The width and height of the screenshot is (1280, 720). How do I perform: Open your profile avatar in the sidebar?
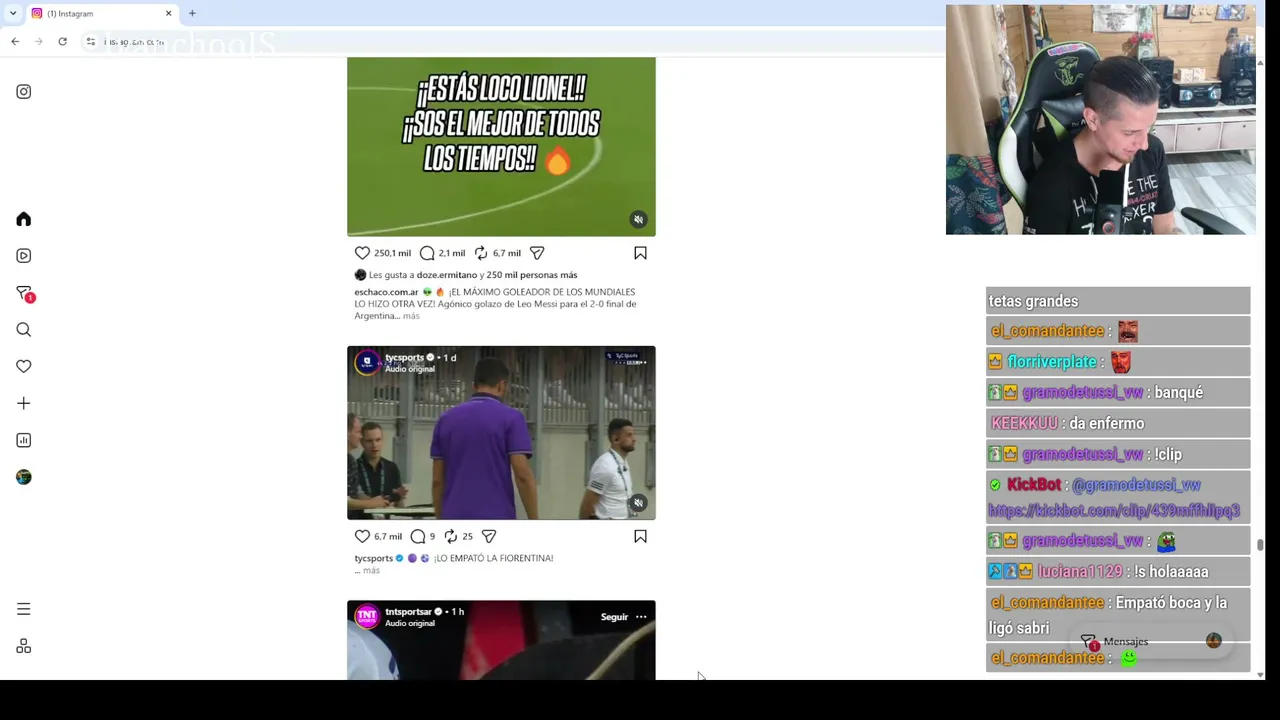(24, 477)
